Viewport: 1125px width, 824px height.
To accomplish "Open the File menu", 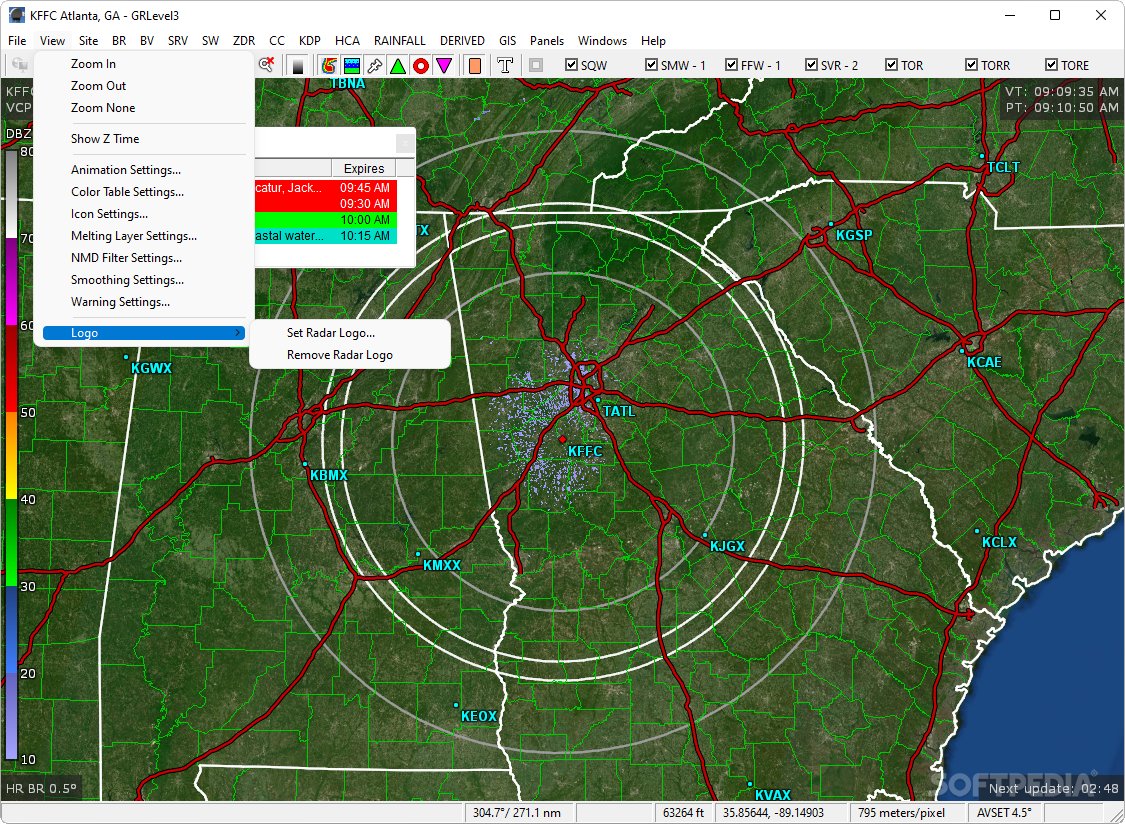I will tap(17, 41).
